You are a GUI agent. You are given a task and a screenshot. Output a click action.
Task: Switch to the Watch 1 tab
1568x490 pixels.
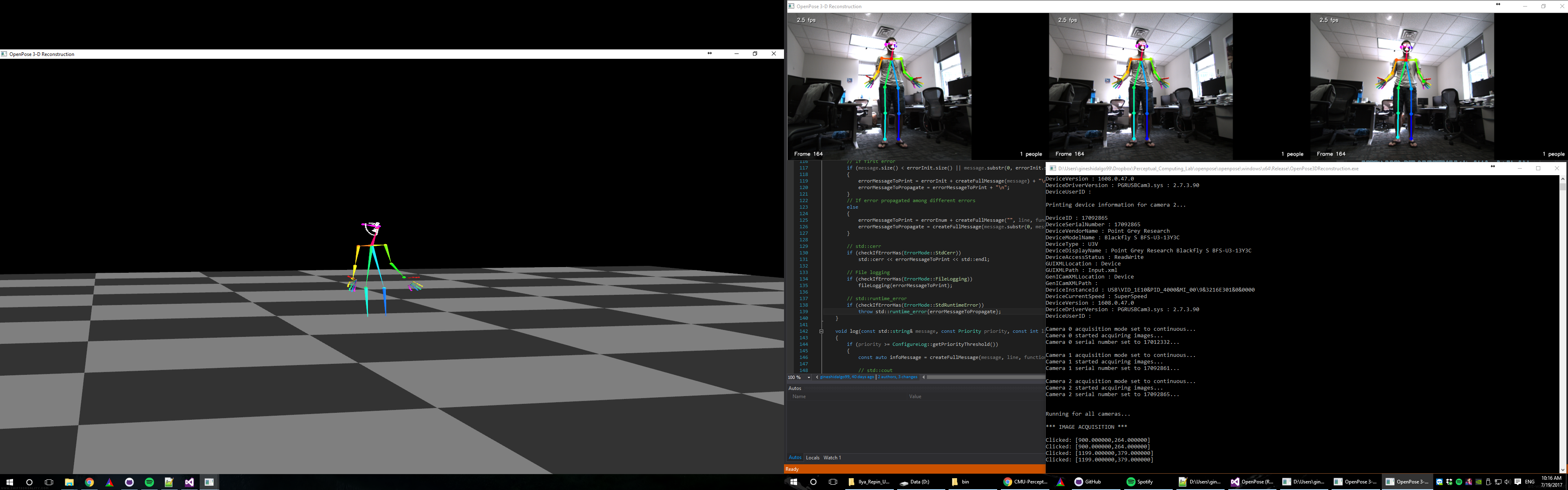(832, 458)
